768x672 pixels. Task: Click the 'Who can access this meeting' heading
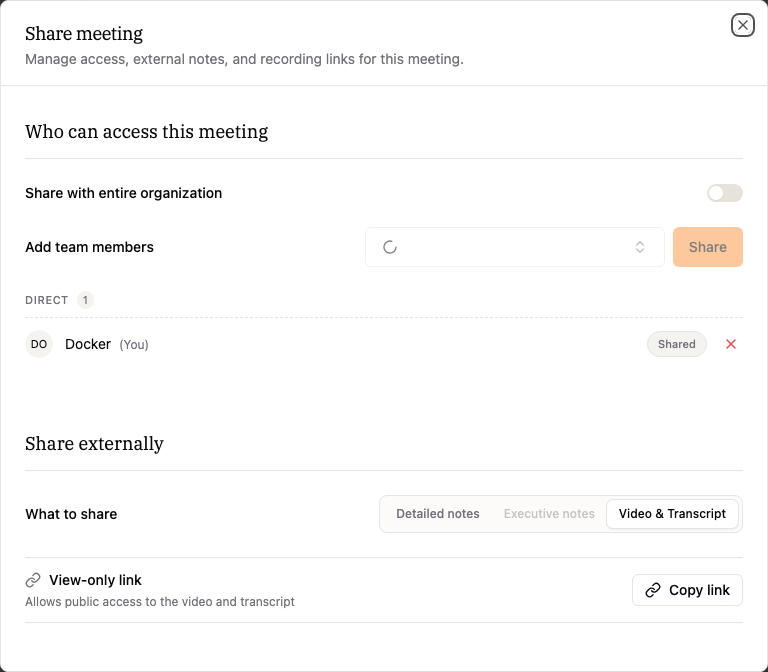(146, 132)
